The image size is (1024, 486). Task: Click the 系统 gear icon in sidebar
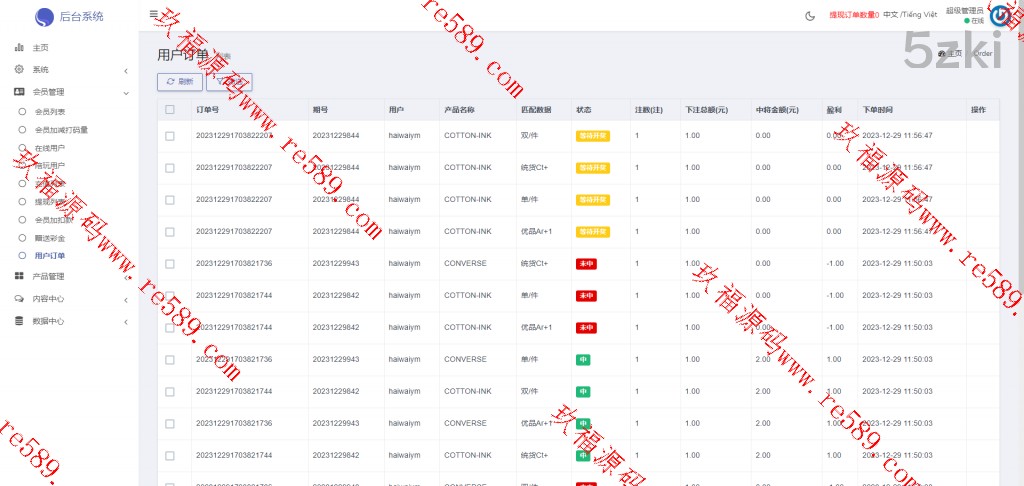tap(19, 70)
